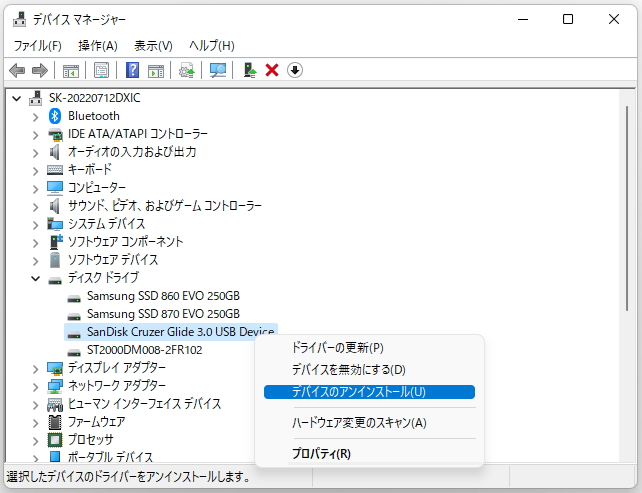642x493 pixels.
Task: Expand the キーボード category chevron
Action: pyautogui.click(x=36, y=171)
